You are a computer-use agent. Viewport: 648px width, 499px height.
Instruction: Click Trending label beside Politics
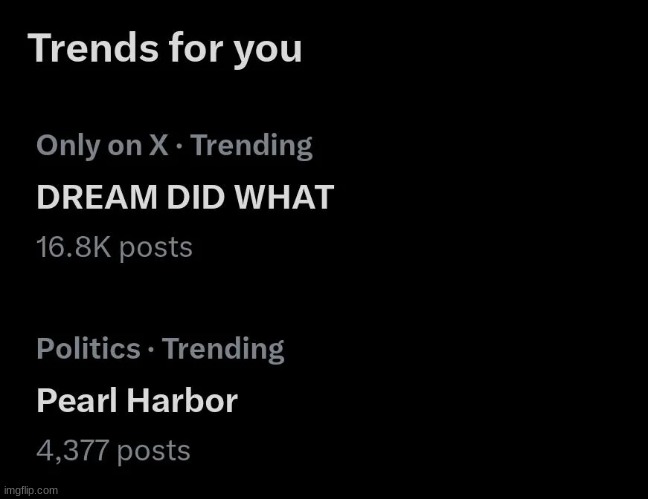pyautogui.click(x=223, y=349)
